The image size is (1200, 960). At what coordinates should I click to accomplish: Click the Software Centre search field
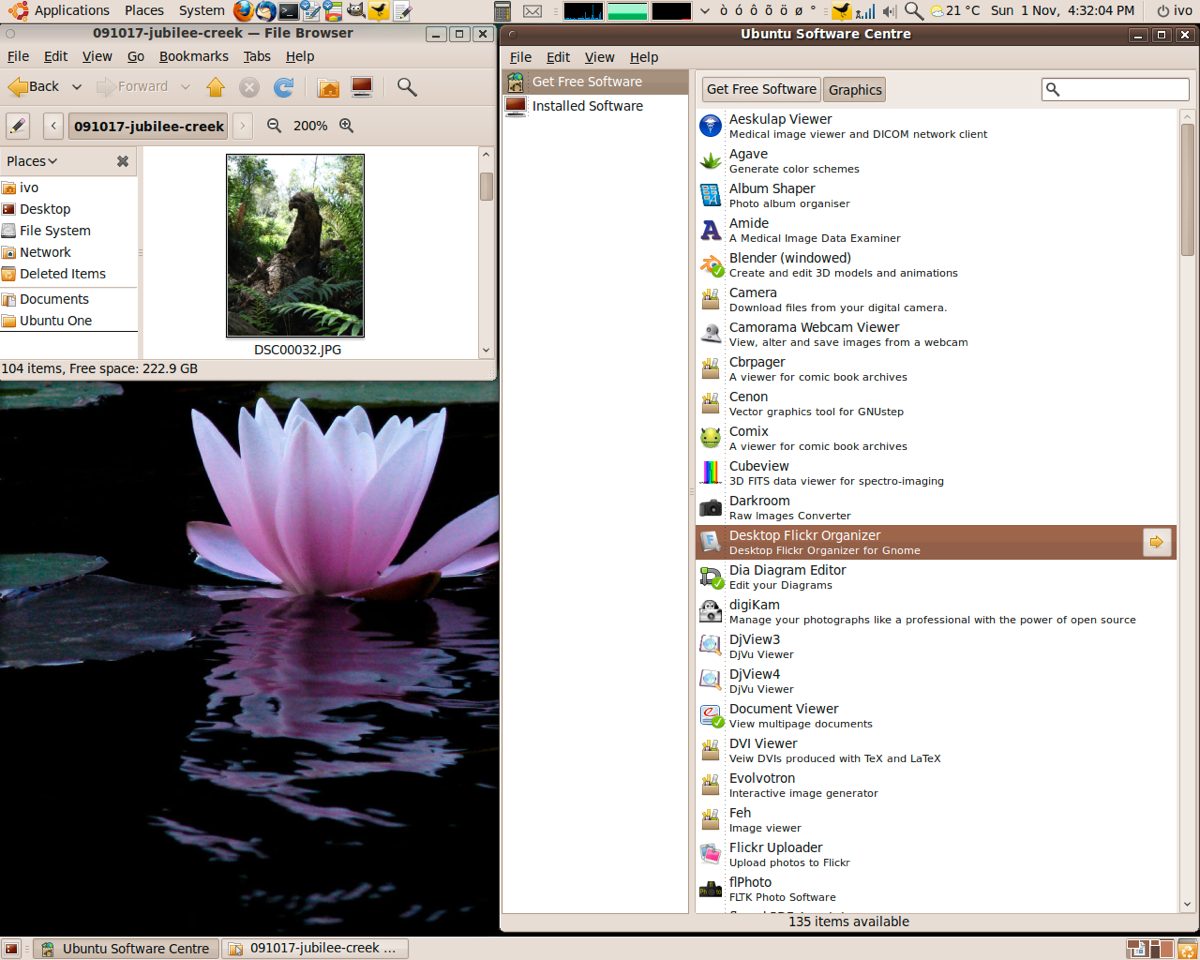coord(1122,89)
